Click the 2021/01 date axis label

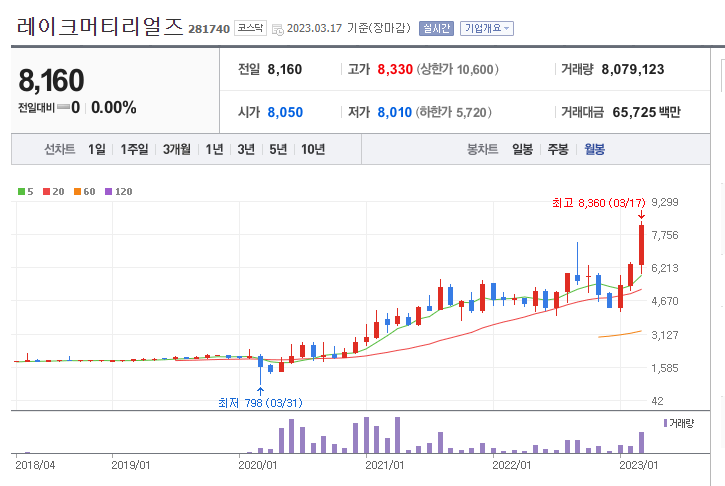385,465
